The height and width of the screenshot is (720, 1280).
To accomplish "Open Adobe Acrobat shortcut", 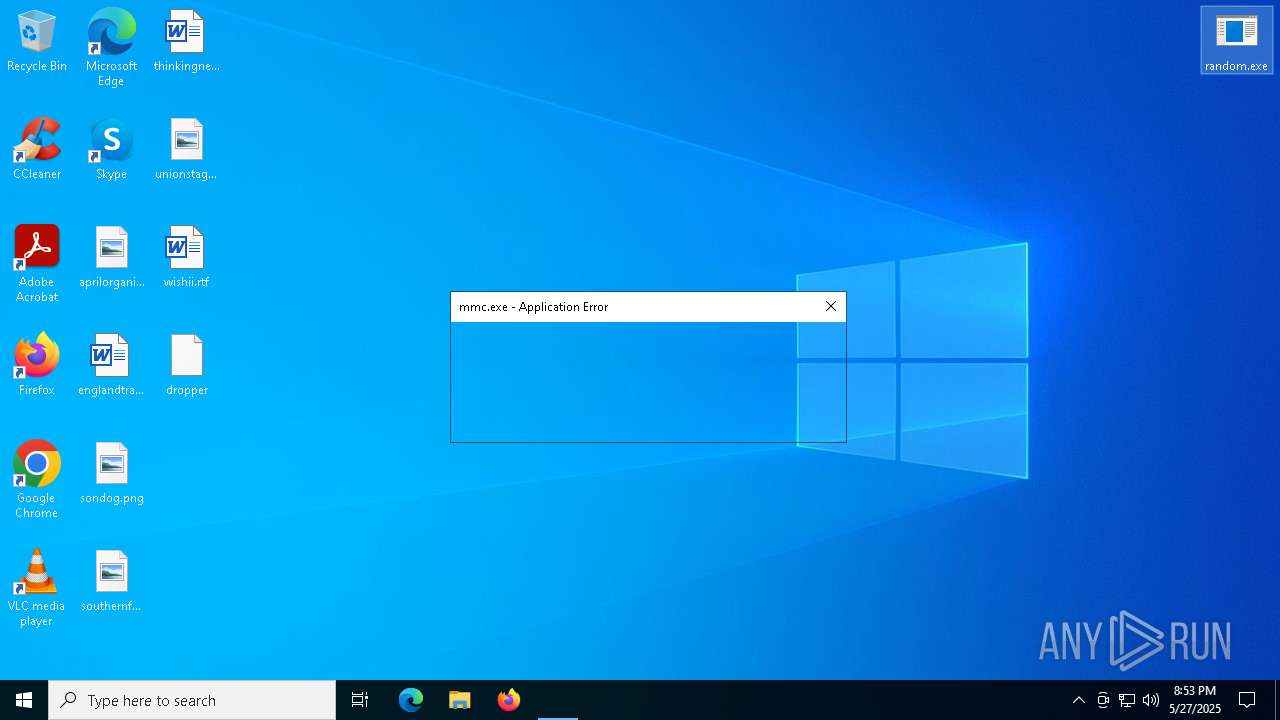I will 37,264.
